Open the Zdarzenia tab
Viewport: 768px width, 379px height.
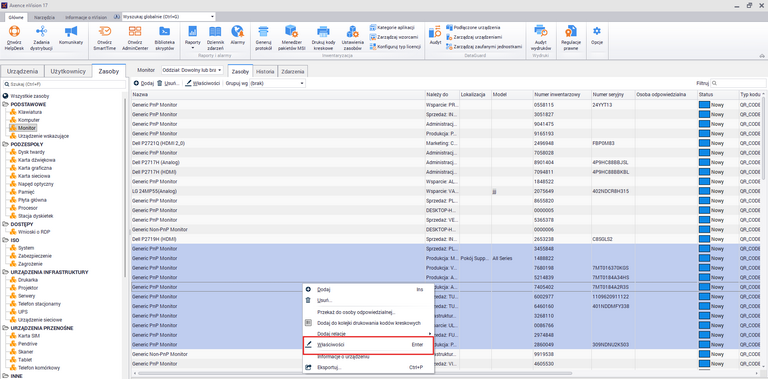tap(292, 71)
